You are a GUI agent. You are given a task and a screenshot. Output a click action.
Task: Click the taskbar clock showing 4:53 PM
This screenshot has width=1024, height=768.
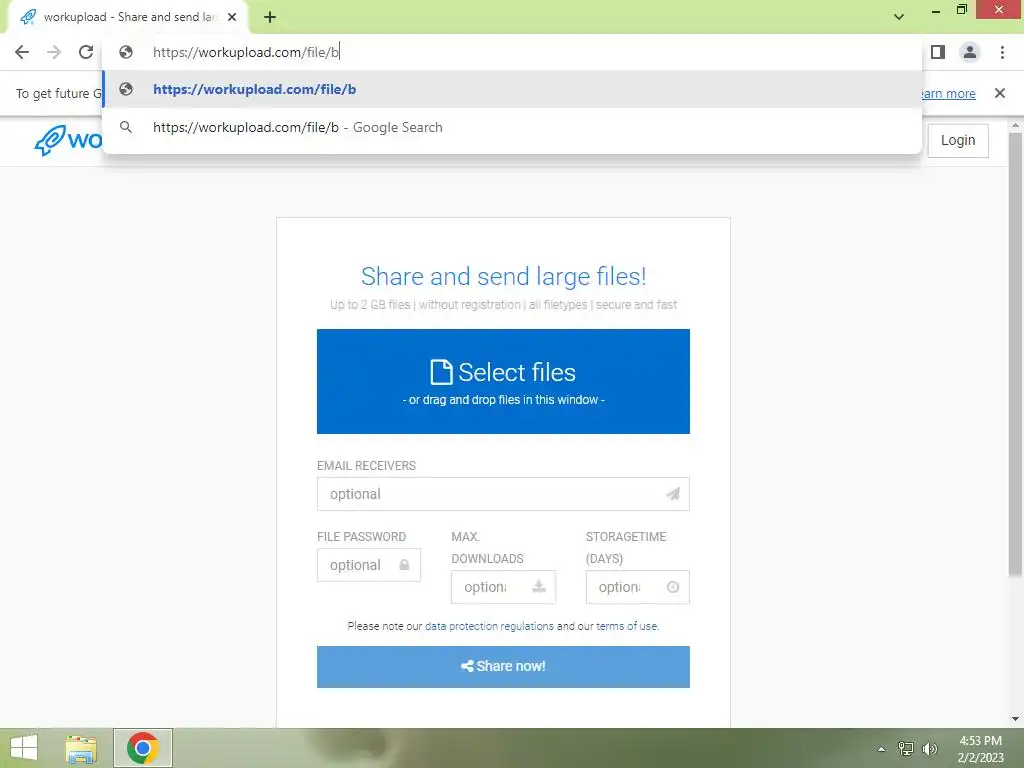980,749
